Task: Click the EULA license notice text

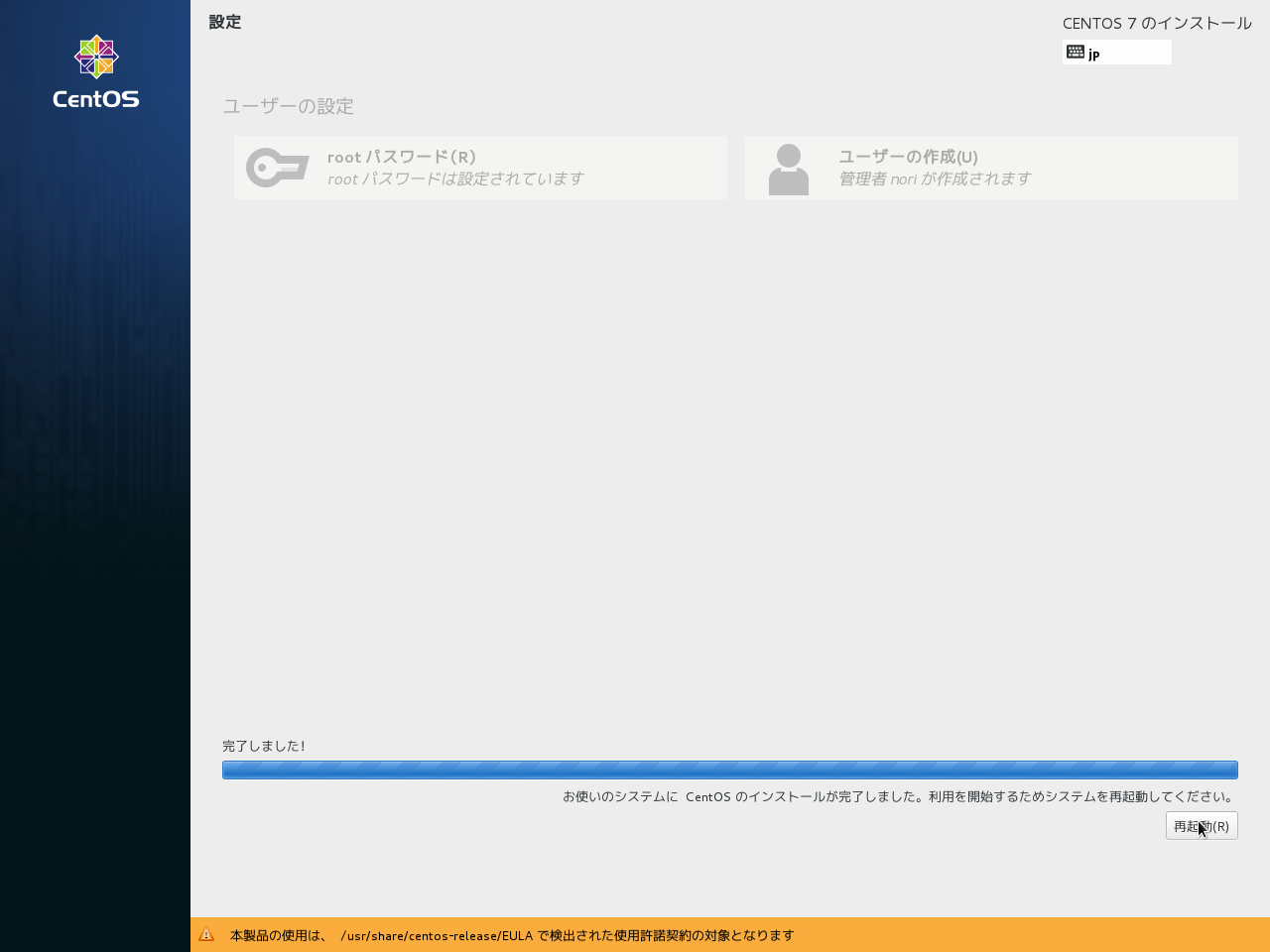Action: [x=512, y=935]
